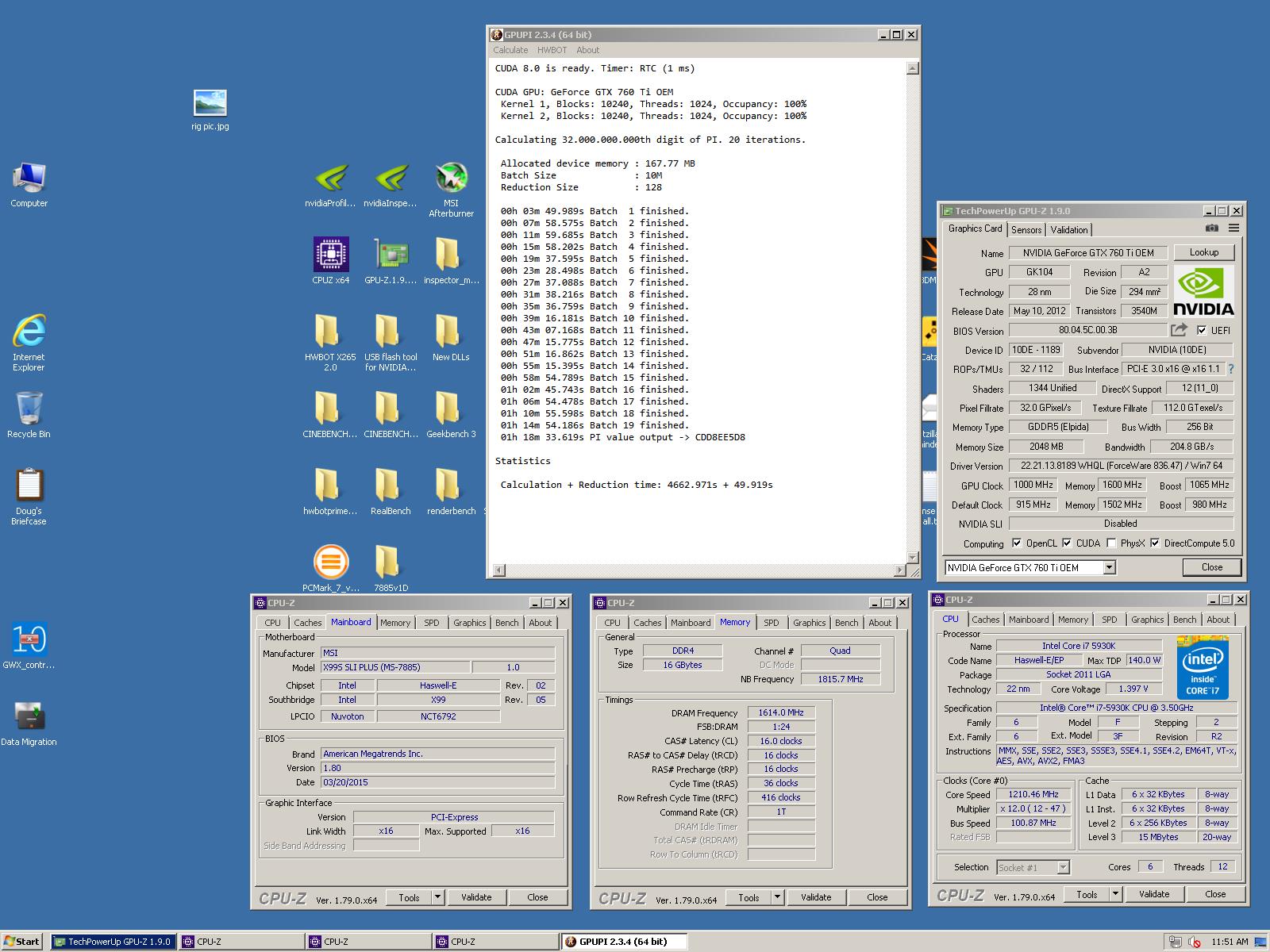Launch nvidiaProfileInspector shortcut
This screenshot has height=952, width=1270.
point(330,185)
